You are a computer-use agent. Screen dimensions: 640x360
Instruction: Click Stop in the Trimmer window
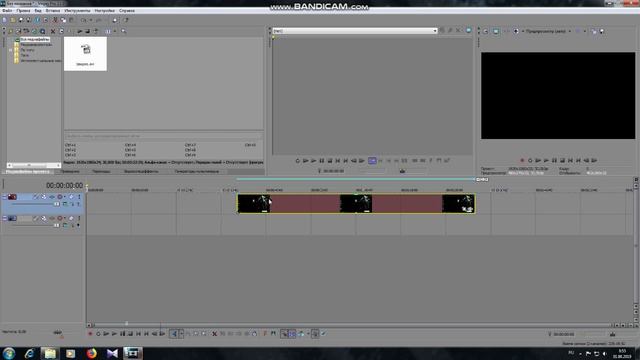(330, 160)
